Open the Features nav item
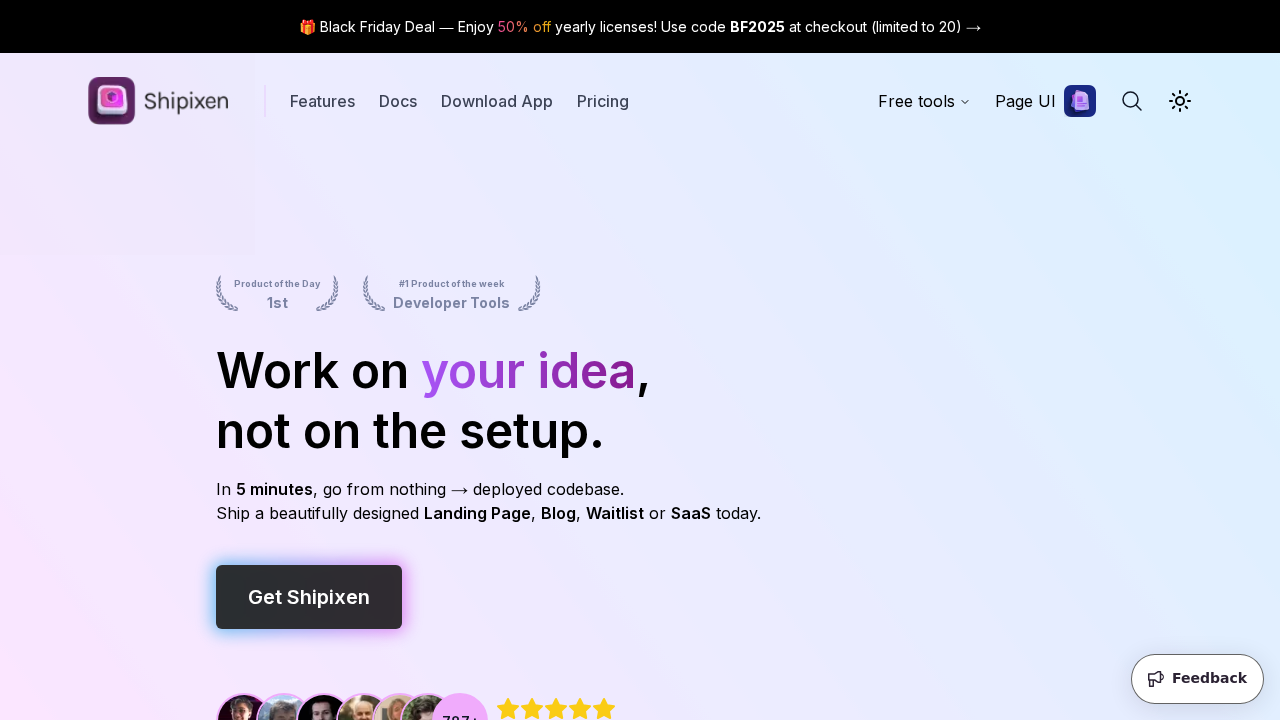The height and width of the screenshot is (720, 1280). click(322, 101)
